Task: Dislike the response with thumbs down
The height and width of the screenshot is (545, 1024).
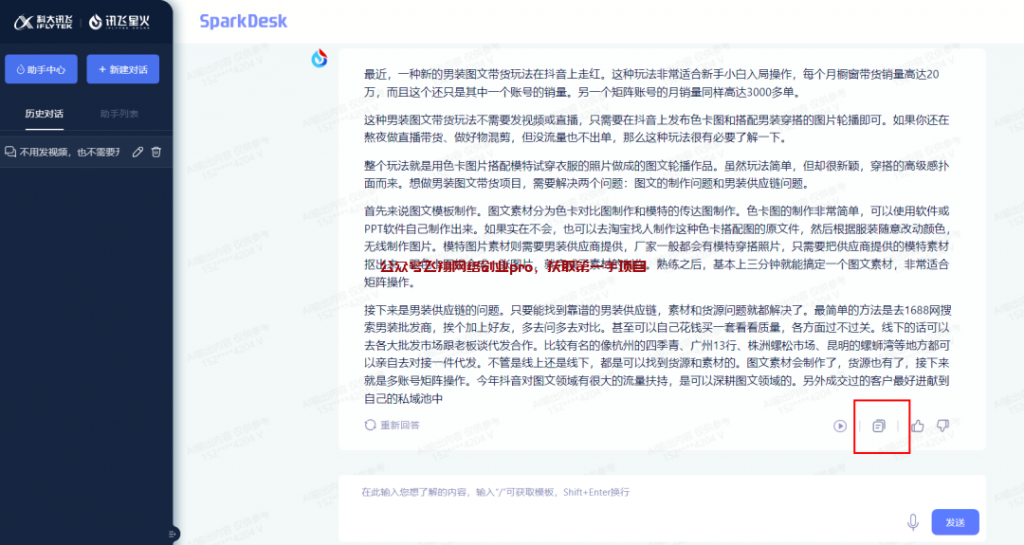Action: 942,426
